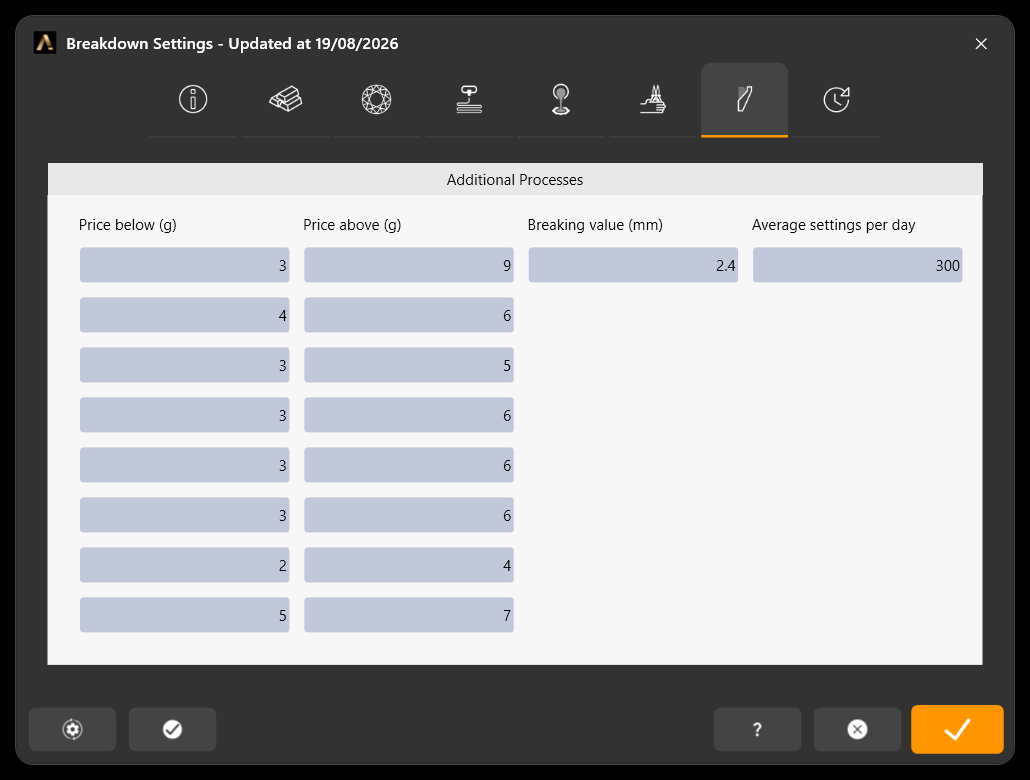Edit Price below field in first row
The width and height of the screenshot is (1030, 780).
pos(185,265)
